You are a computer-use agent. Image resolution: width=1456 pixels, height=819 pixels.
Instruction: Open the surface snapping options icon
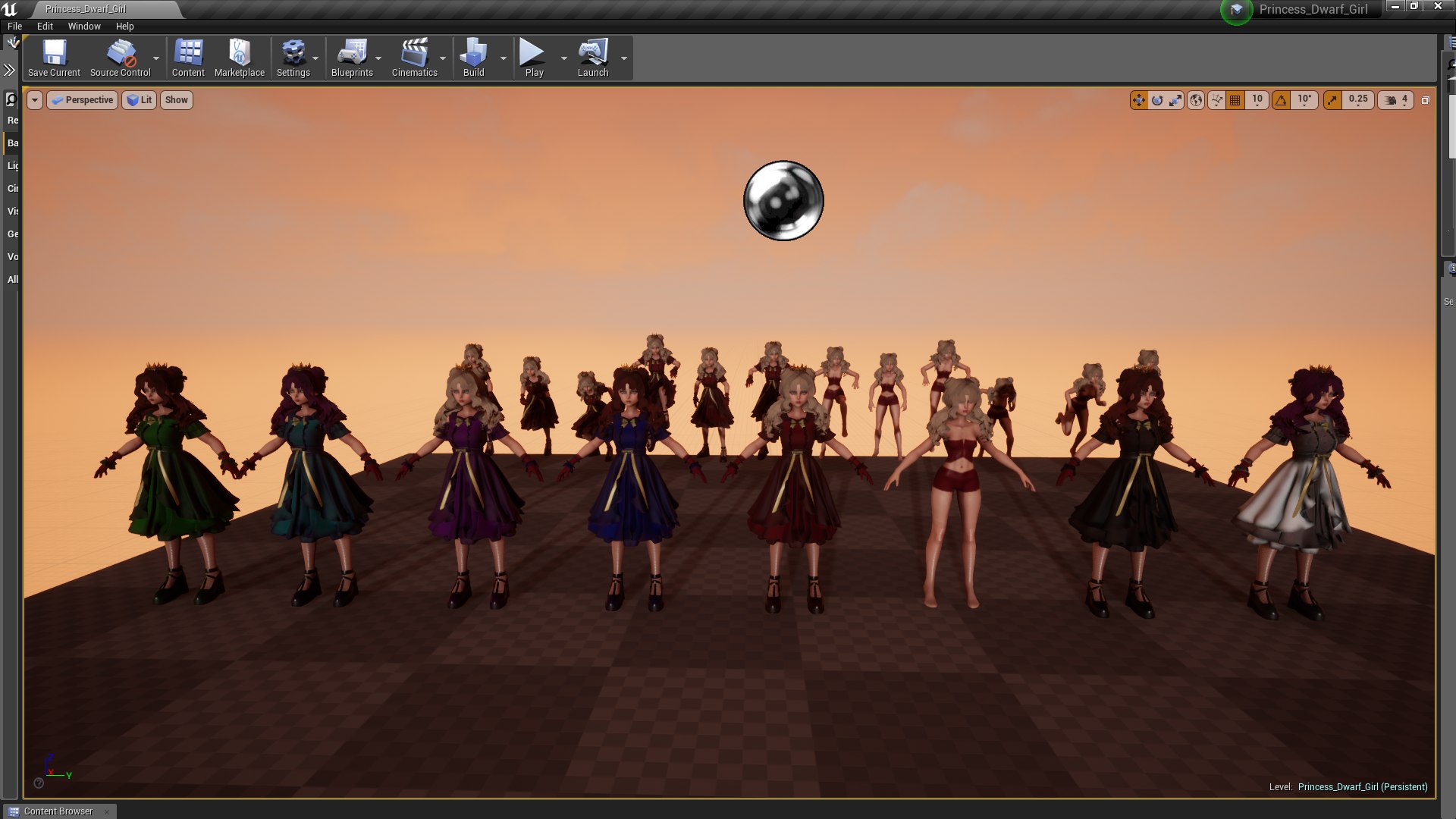[1216, 100]
